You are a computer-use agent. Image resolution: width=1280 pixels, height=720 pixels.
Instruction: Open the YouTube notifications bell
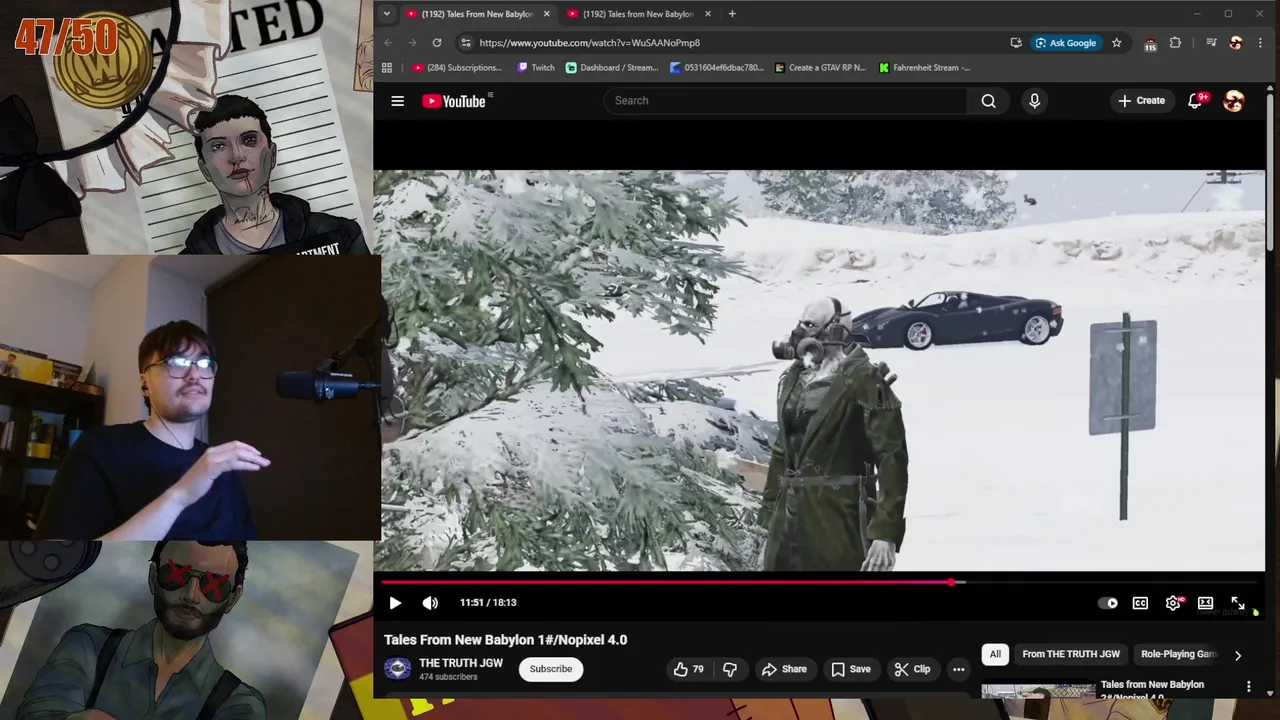1195,101
